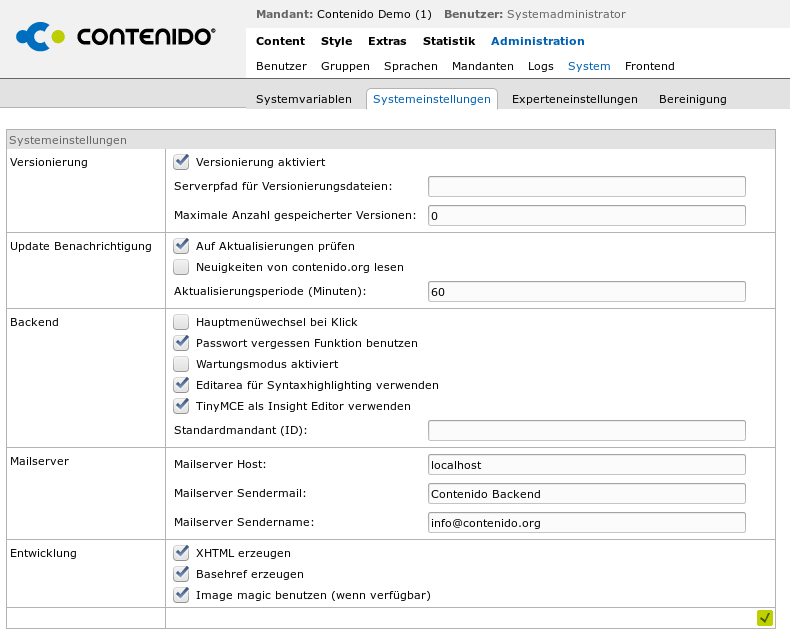Click the Contenido logo
The height and width of the screenshot is (630, 790).
117,37
